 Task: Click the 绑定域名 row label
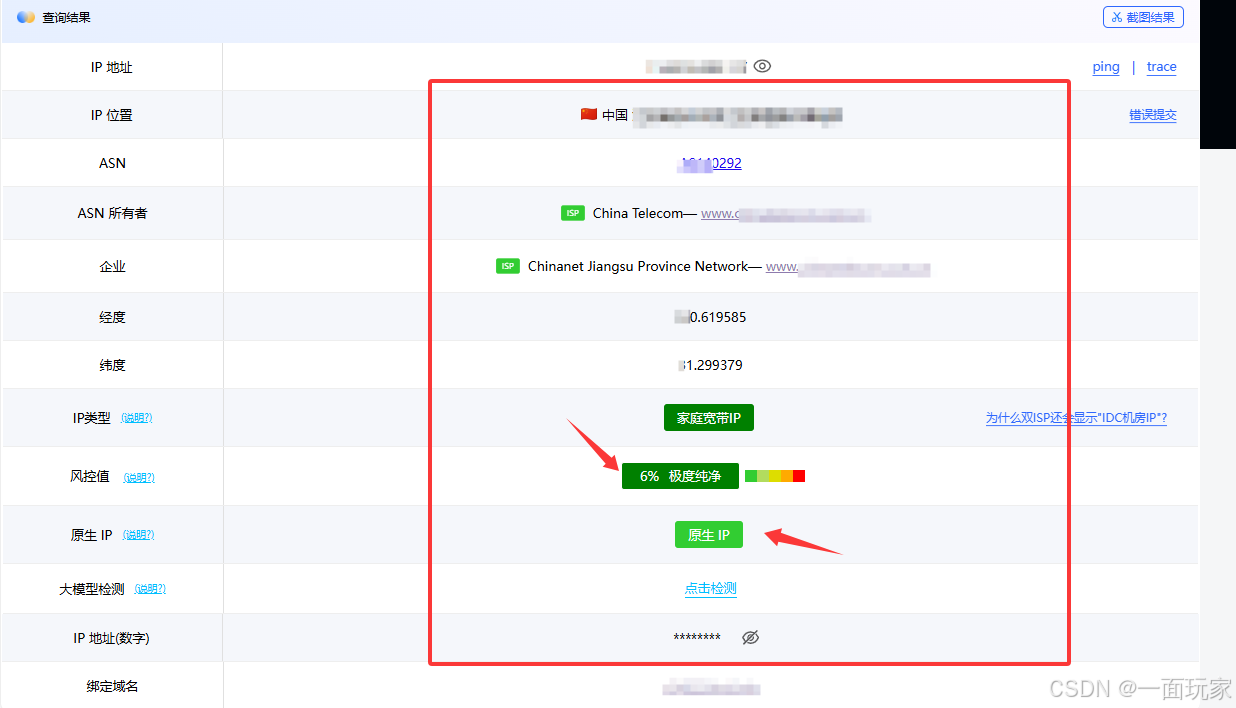(112, 686)
